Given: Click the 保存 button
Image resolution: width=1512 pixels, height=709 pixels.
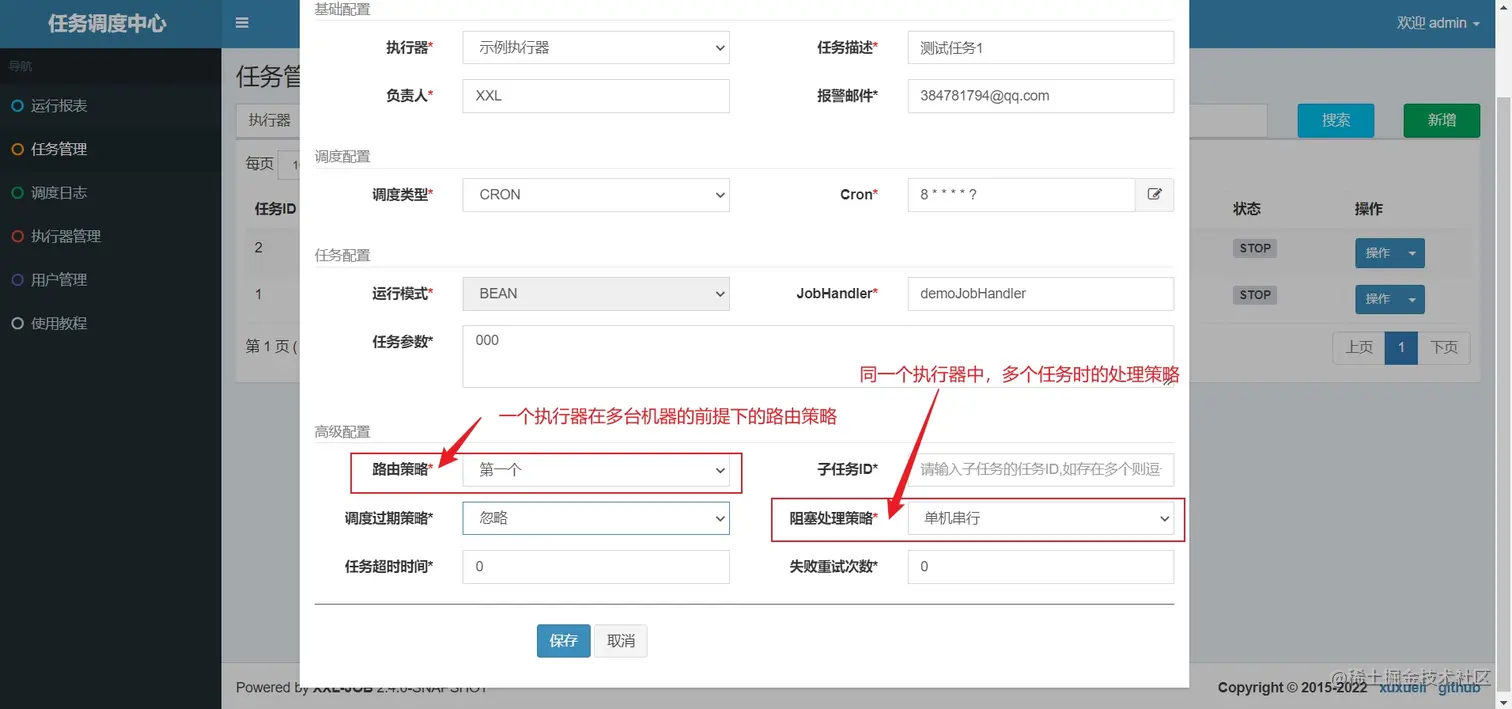Looking at the screenshot, I should (x=563, y=641).
